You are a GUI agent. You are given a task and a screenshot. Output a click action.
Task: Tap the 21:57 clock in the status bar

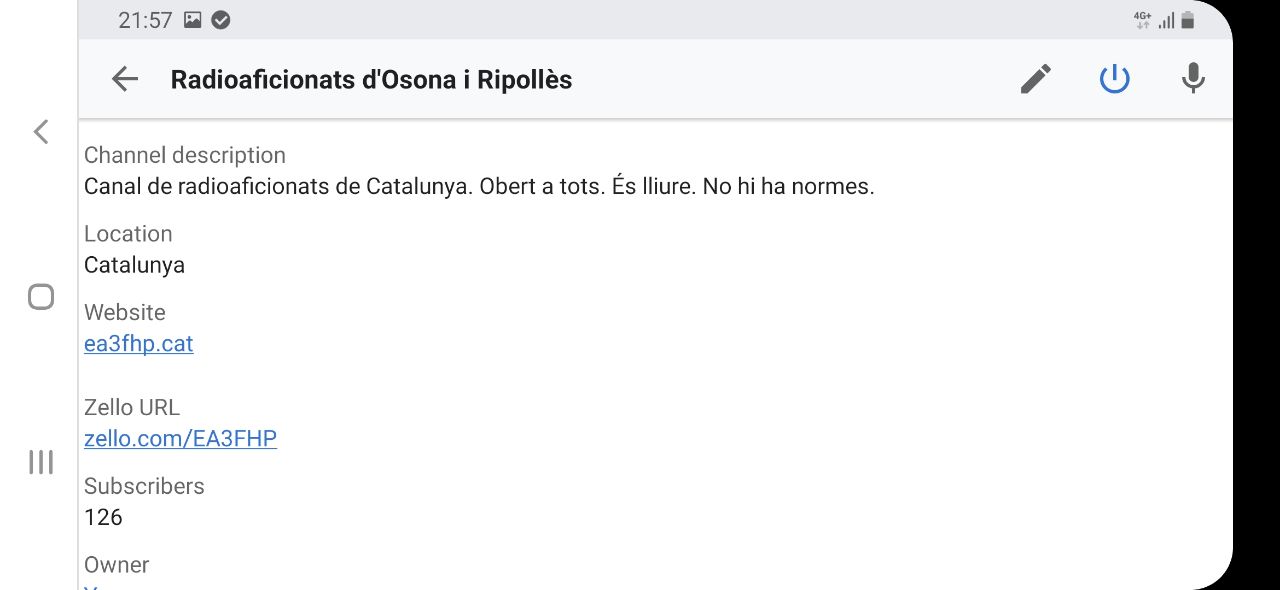coord(145,20)
